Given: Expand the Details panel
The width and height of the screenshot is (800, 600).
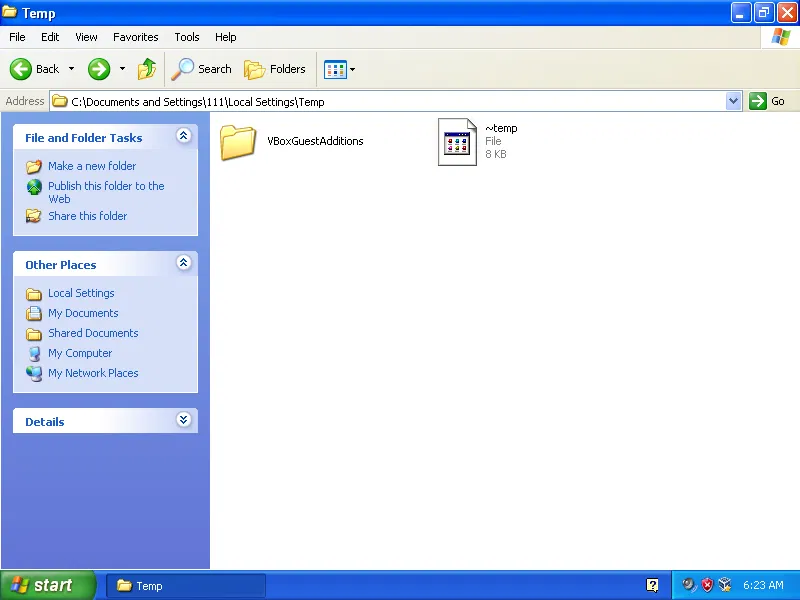Looking at the screenshot, I should pos(184,420).
